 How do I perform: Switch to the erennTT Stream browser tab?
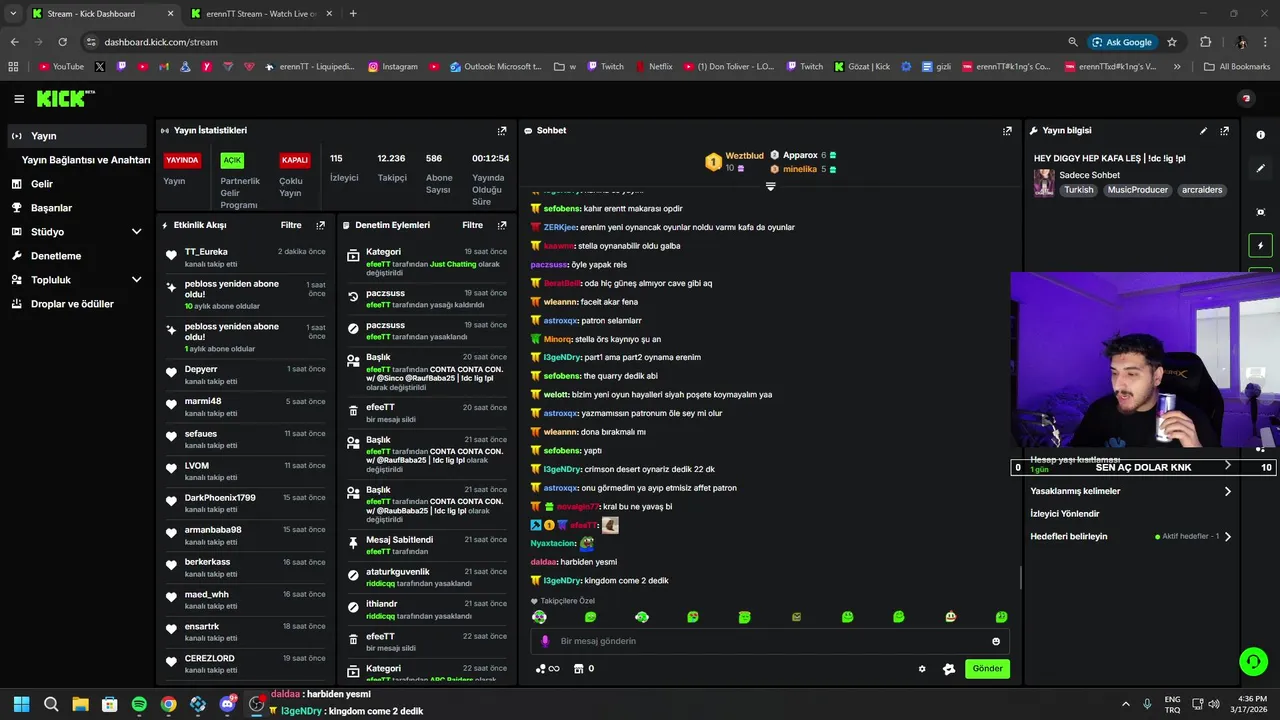(x=260, y=14)
